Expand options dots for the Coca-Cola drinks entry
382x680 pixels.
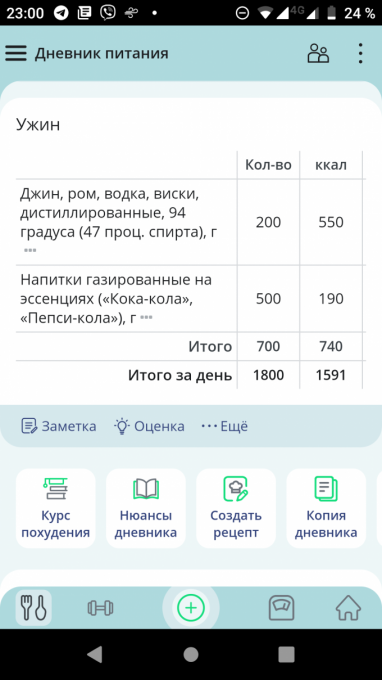(x=147, y=318)
